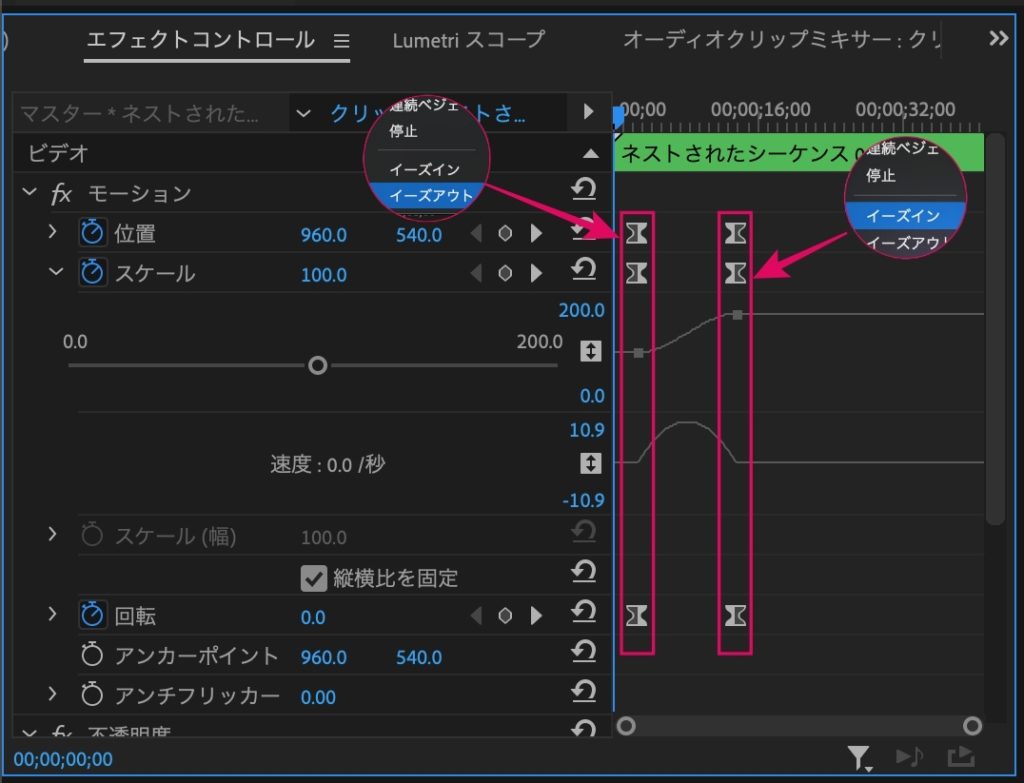Toggle the 位置 stopwatch animation
This screenshot has height=783, width=1024.
92,233
